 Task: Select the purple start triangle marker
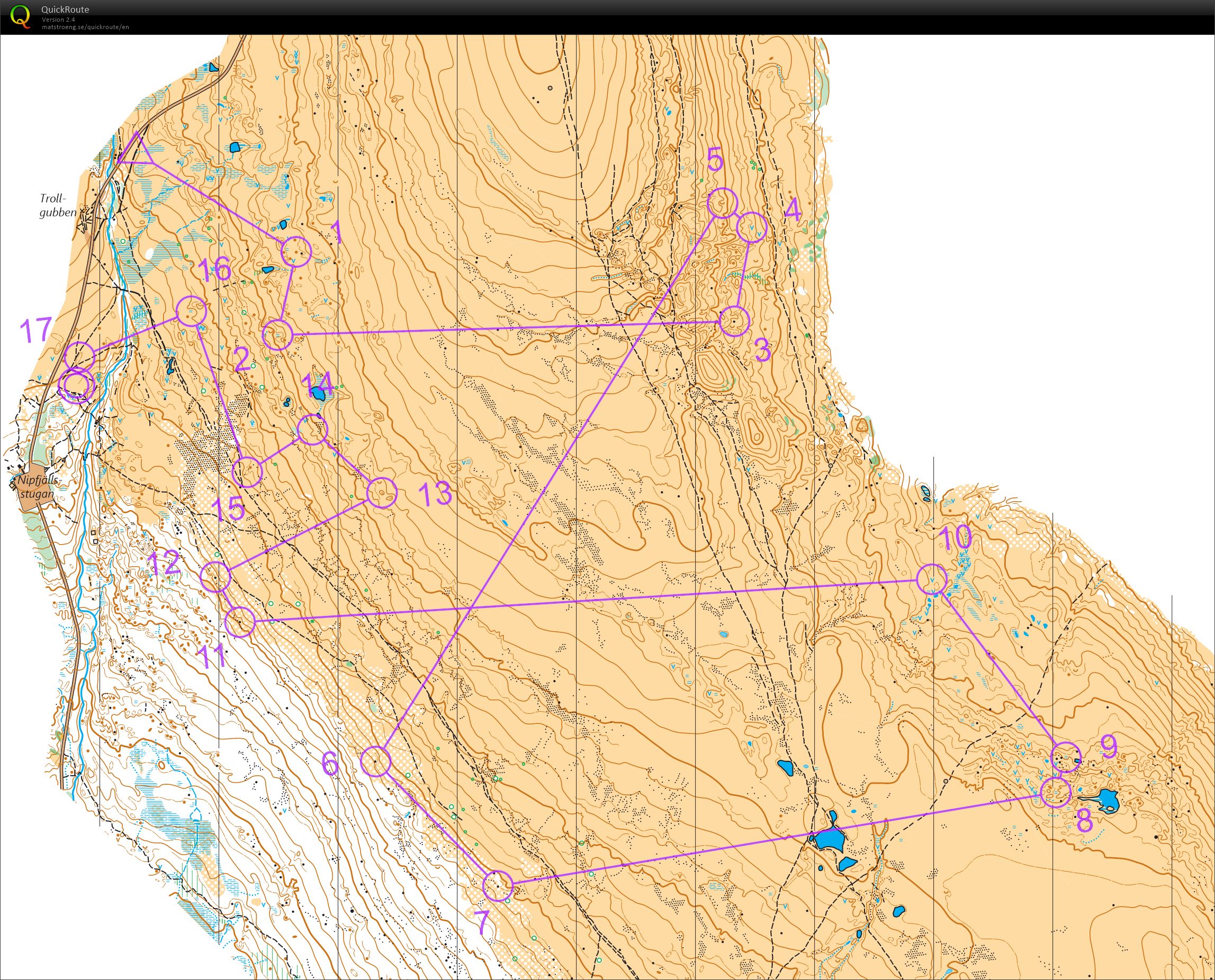point(136,152)
